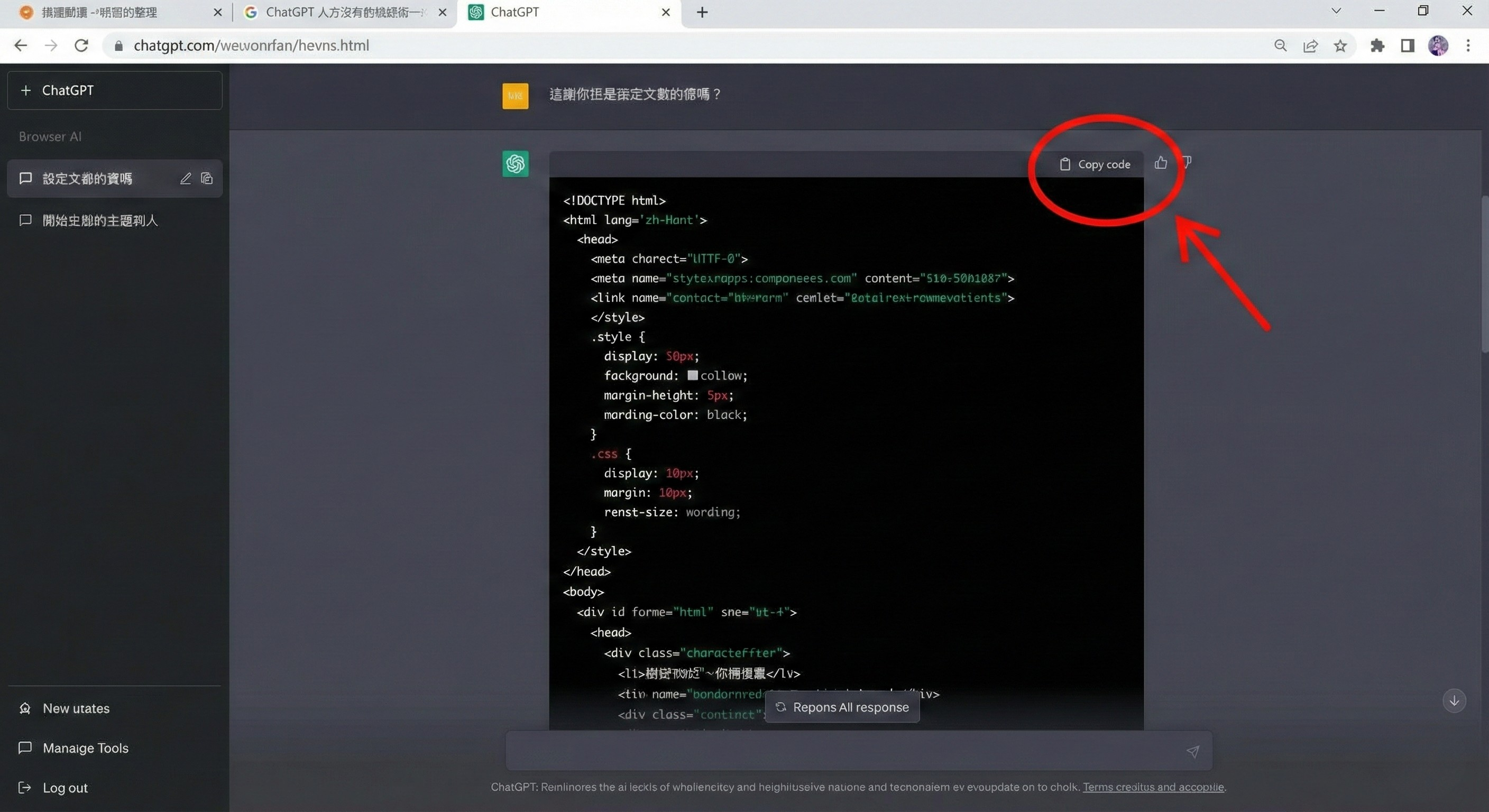Bookmark this page with the star icon

pos(1340,45)
